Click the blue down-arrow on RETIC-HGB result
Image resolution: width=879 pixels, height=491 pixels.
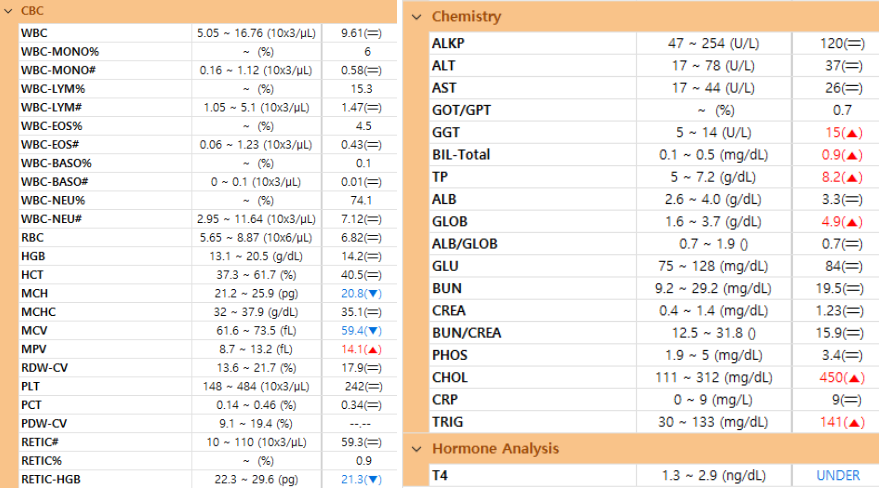[x=373, y=480]
